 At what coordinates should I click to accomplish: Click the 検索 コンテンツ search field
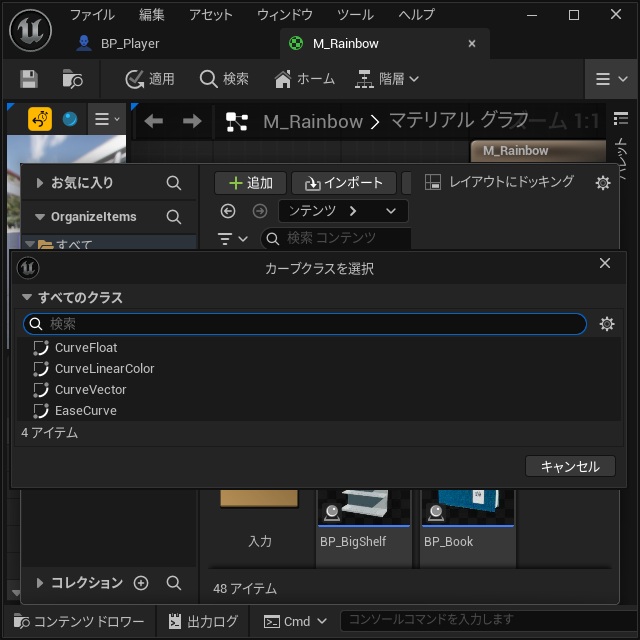coord(336,238)
